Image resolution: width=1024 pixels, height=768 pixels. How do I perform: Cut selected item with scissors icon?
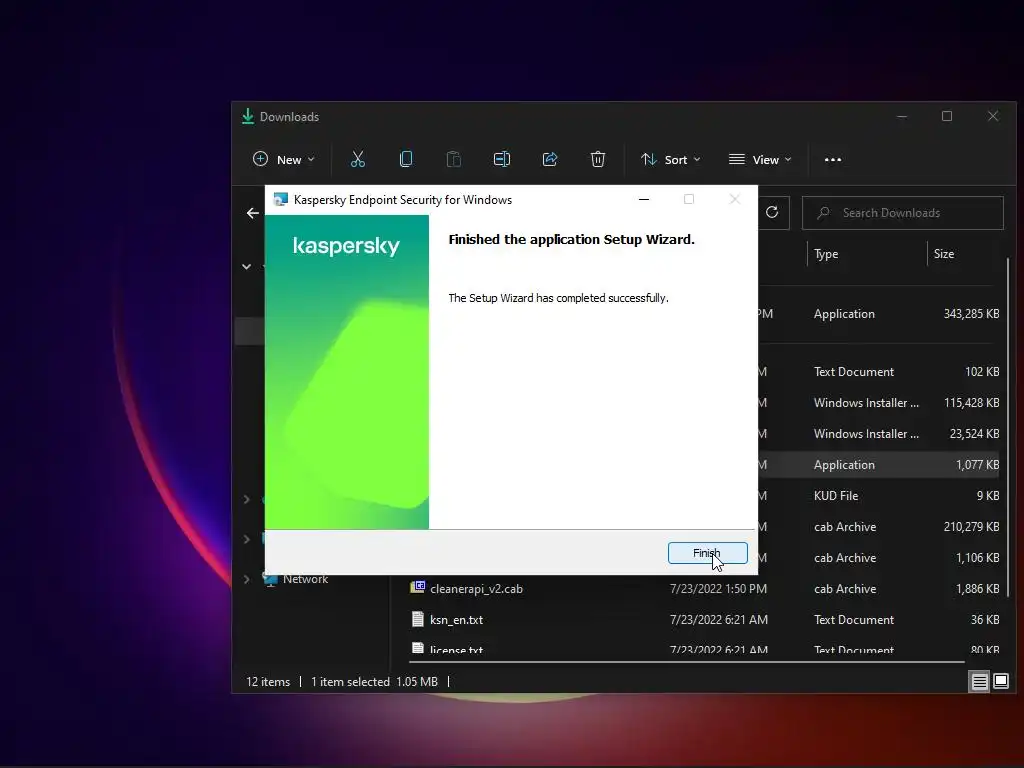pos(358,159)
